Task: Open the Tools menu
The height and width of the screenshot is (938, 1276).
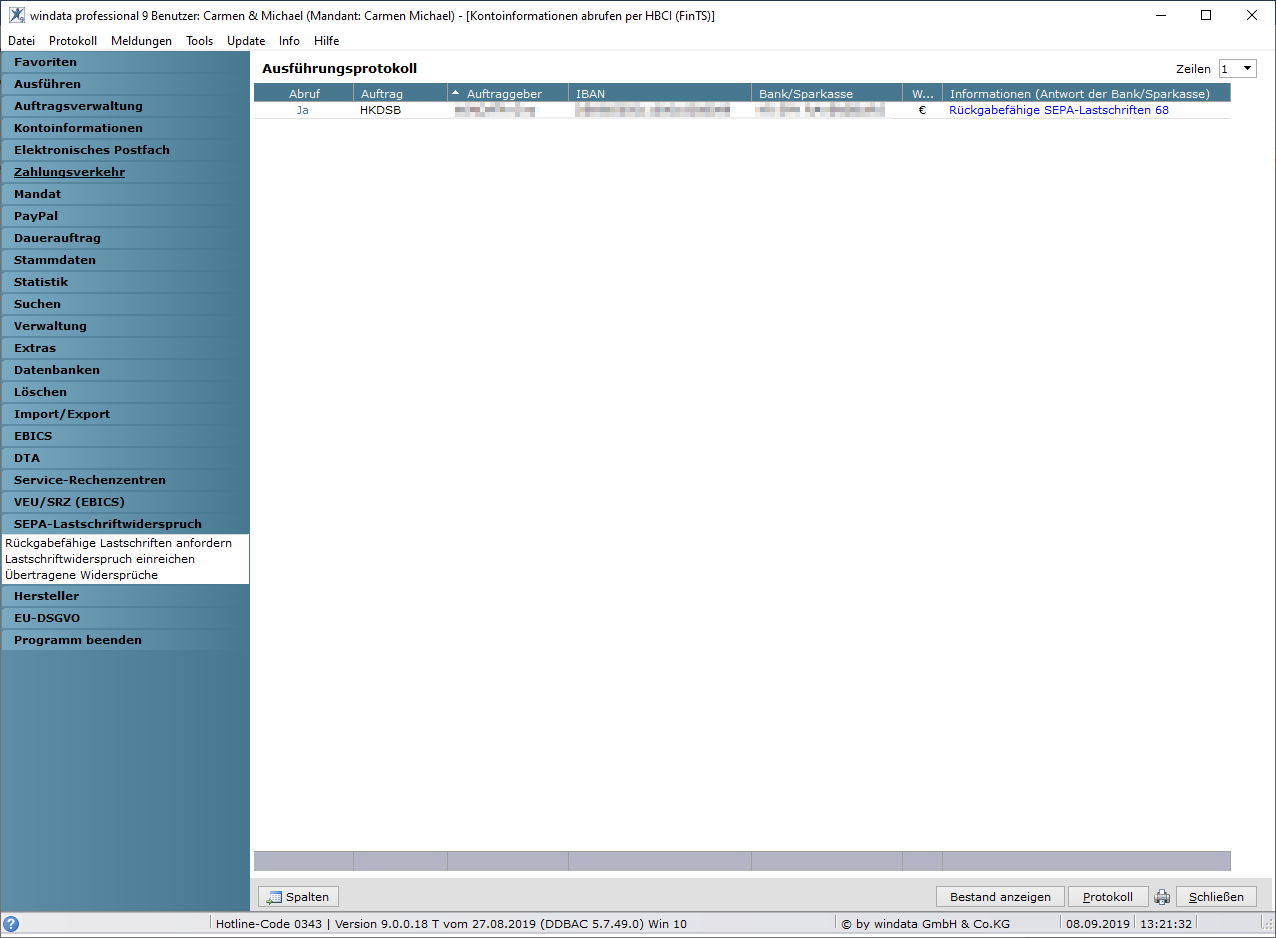Action: pyautogui.click(x=199, y=41)
